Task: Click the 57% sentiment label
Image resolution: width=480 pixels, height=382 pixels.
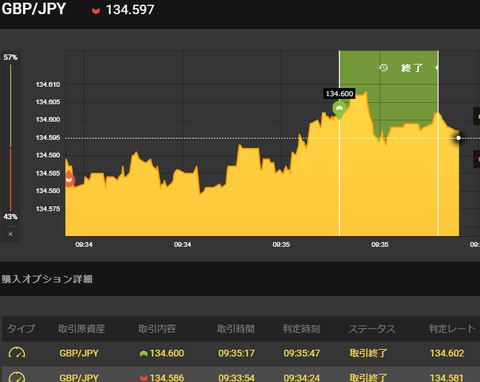Action: 10,57
